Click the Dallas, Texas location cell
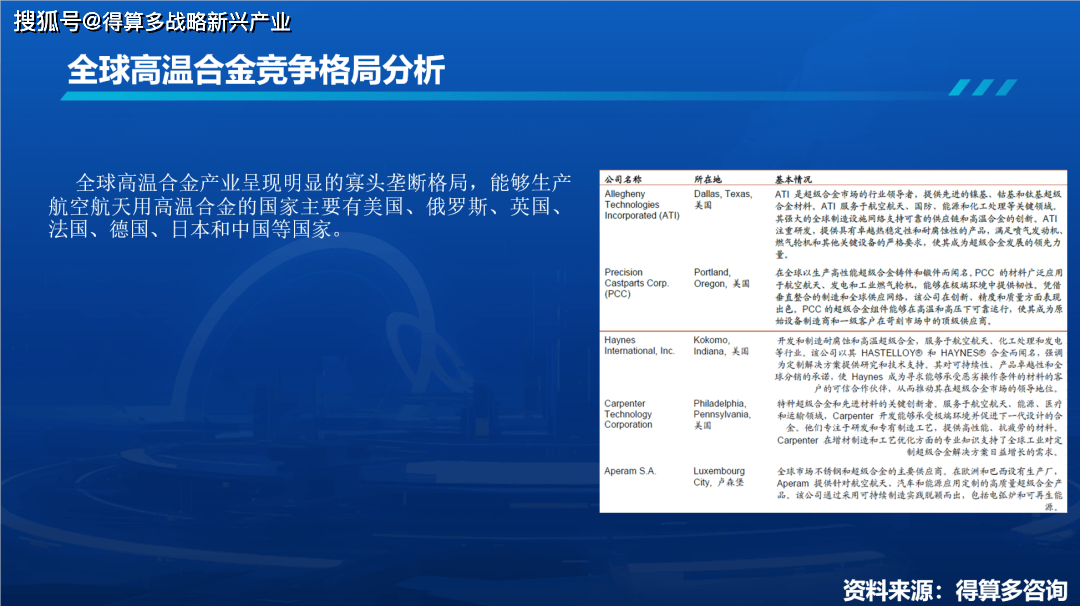 pos(723,200)
